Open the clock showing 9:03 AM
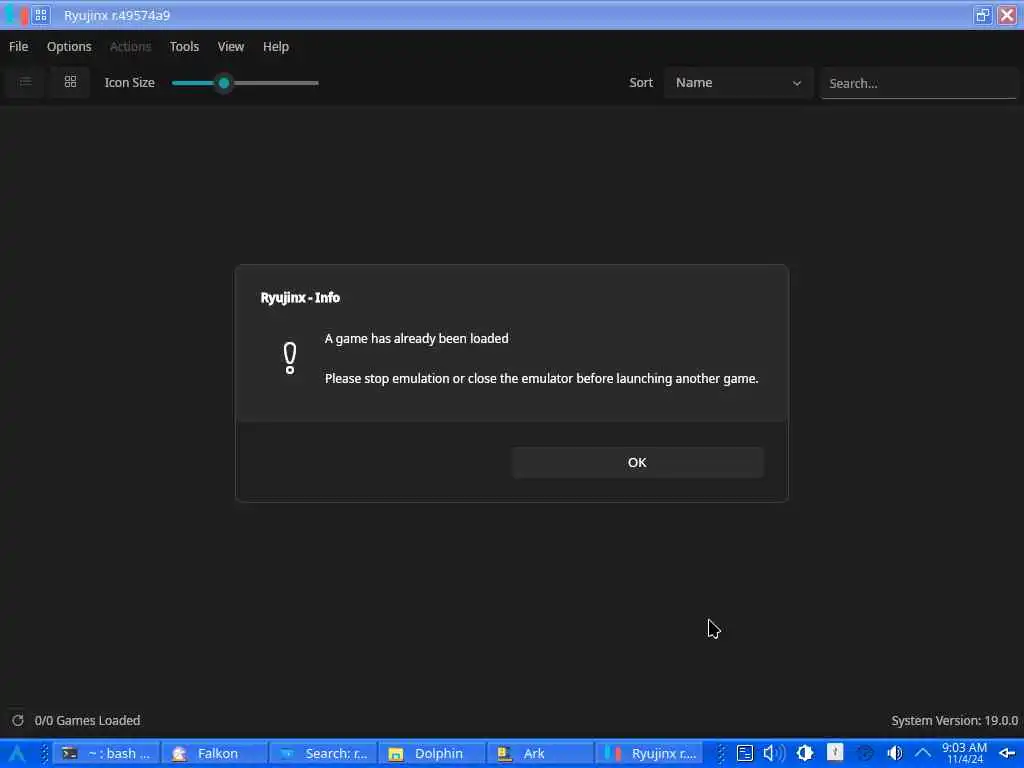 coord(965,753)
